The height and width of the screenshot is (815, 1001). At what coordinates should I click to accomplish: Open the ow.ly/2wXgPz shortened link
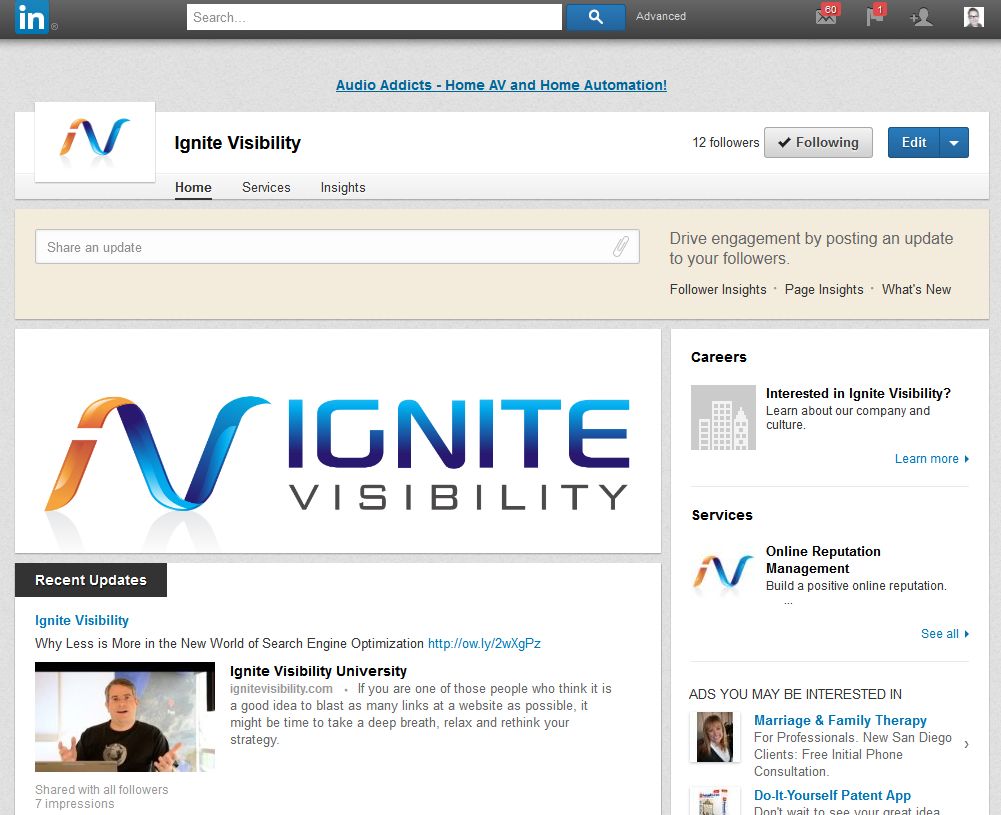pyautogui.click(x=484, y=643)
